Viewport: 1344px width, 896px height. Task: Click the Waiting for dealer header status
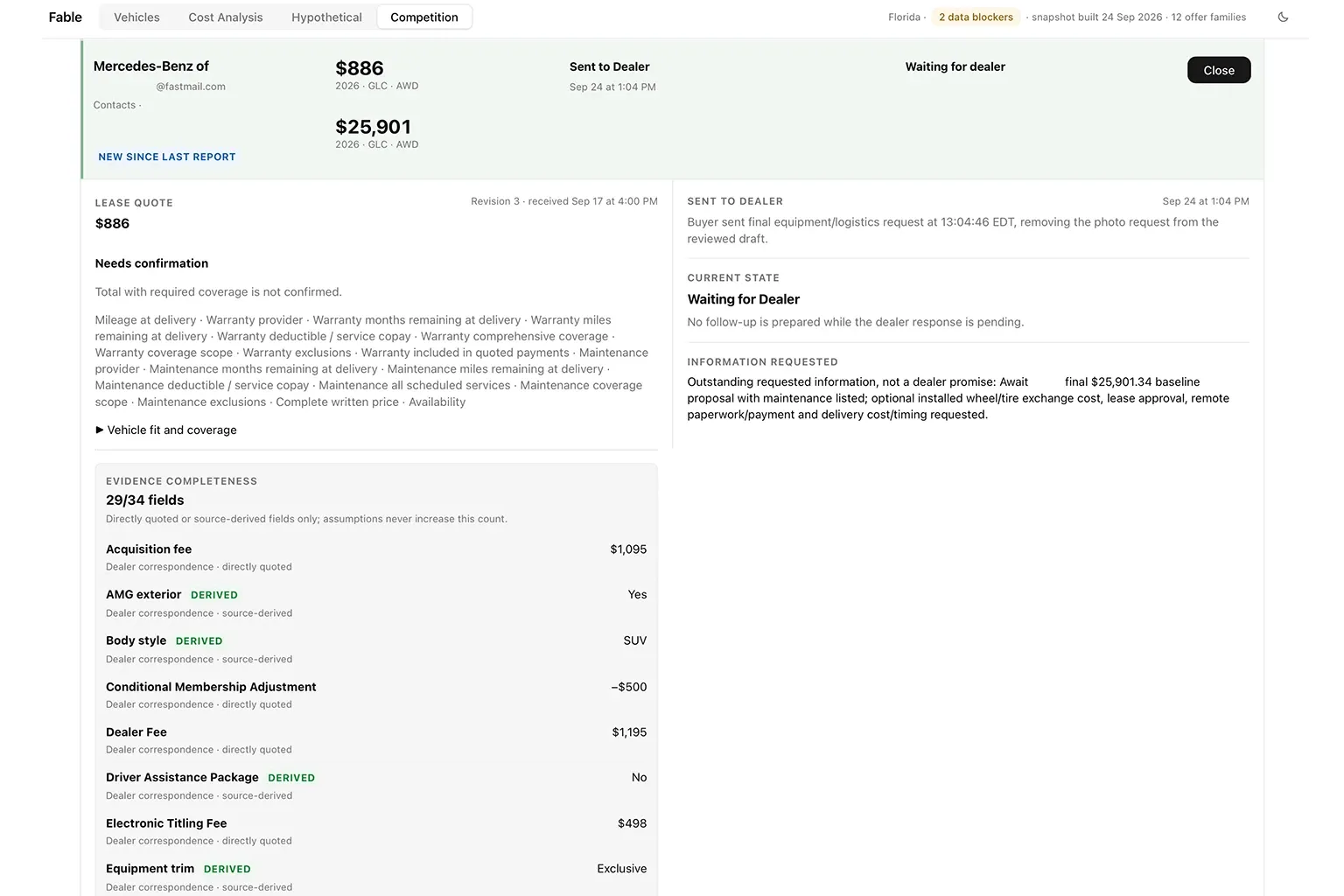955,66
